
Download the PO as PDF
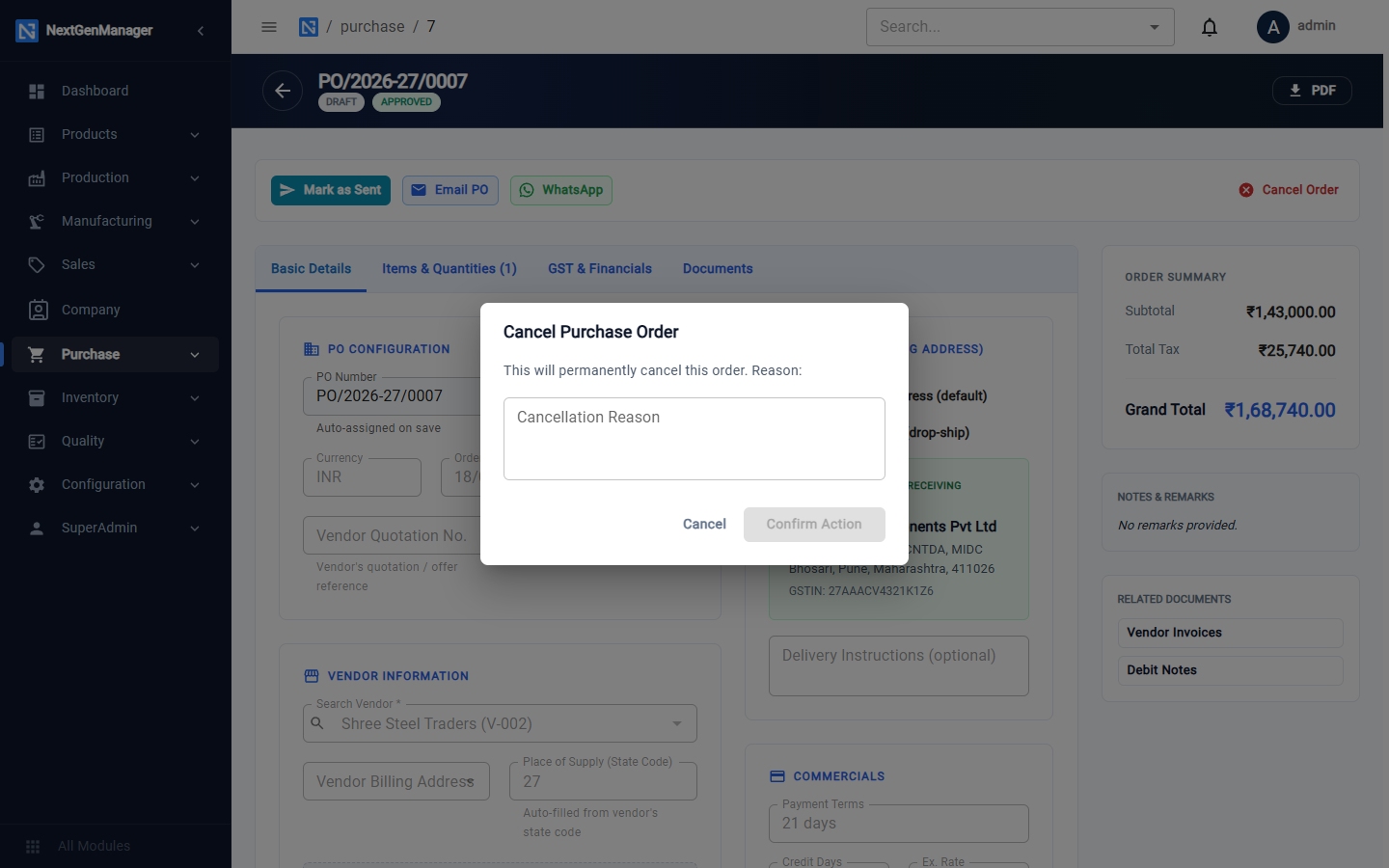pos(1312,91)
